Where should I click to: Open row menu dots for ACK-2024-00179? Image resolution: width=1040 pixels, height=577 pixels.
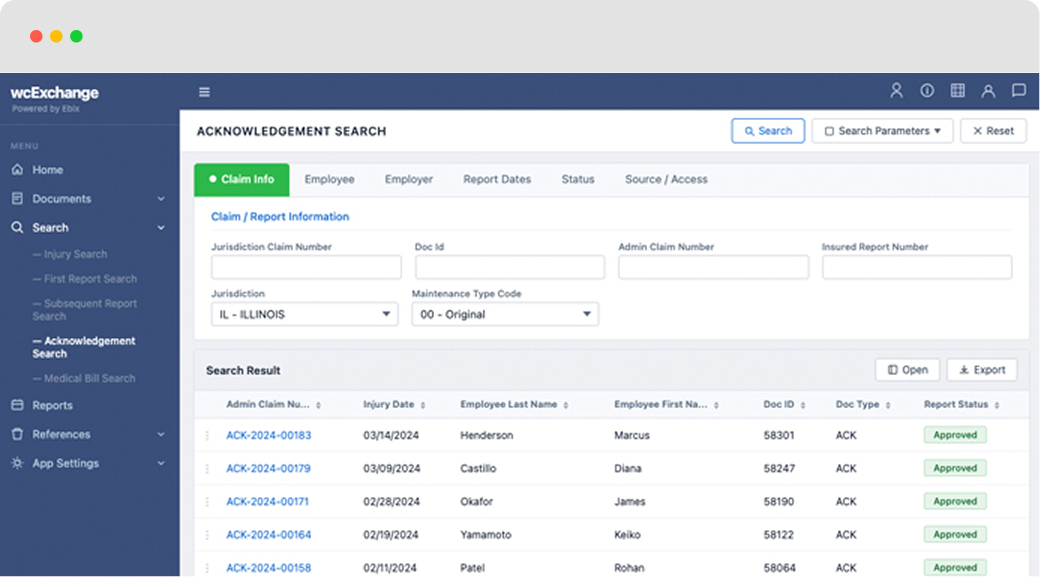[x=207, y=468]
